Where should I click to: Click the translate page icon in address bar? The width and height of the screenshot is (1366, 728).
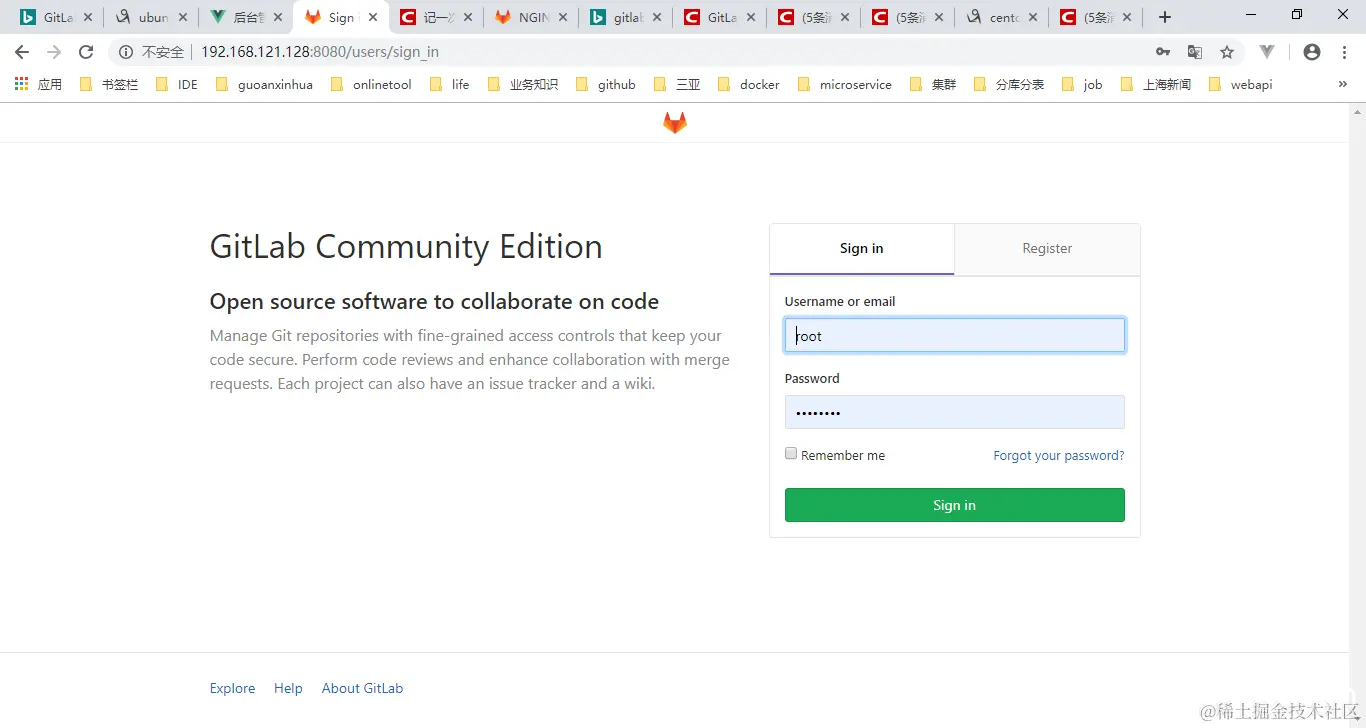pos(1194,52)
